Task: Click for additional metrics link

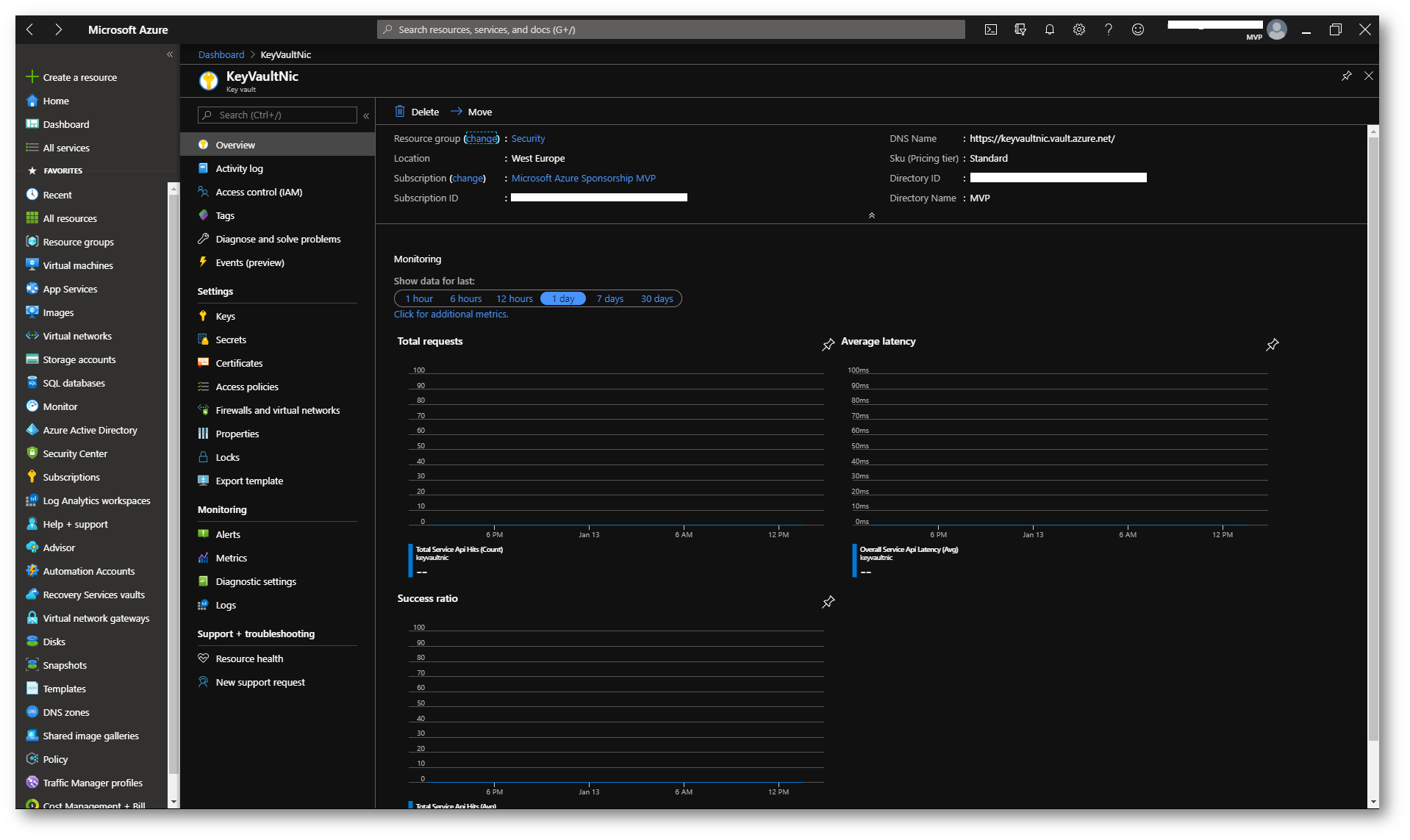Action: (451, 314)
